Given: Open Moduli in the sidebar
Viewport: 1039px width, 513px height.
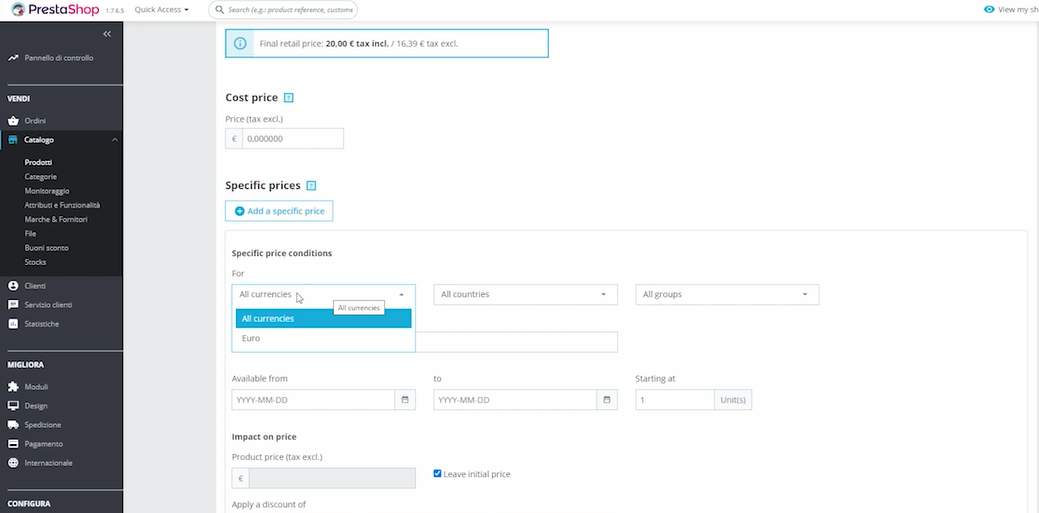Looking at the screenshot, I should tap(37, 387).
